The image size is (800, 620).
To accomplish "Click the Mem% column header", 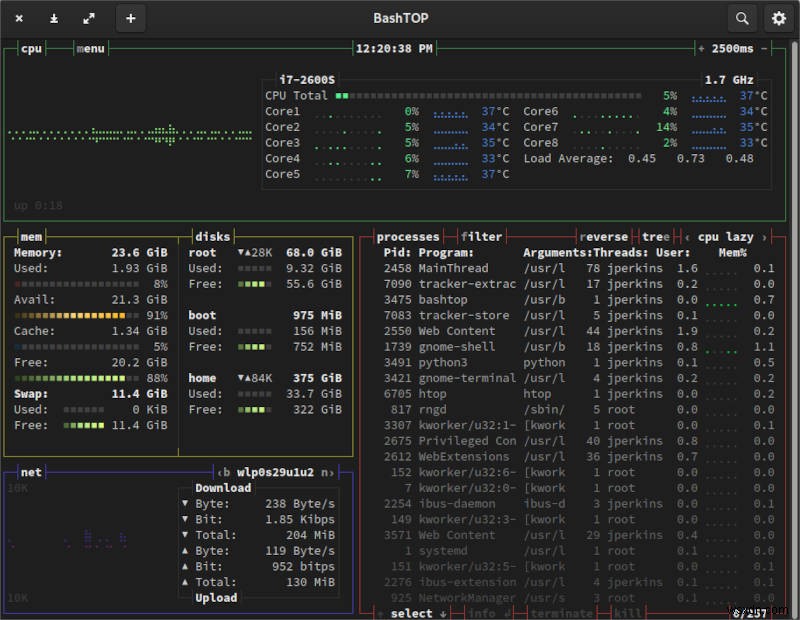I will click(x=732, y=253).
